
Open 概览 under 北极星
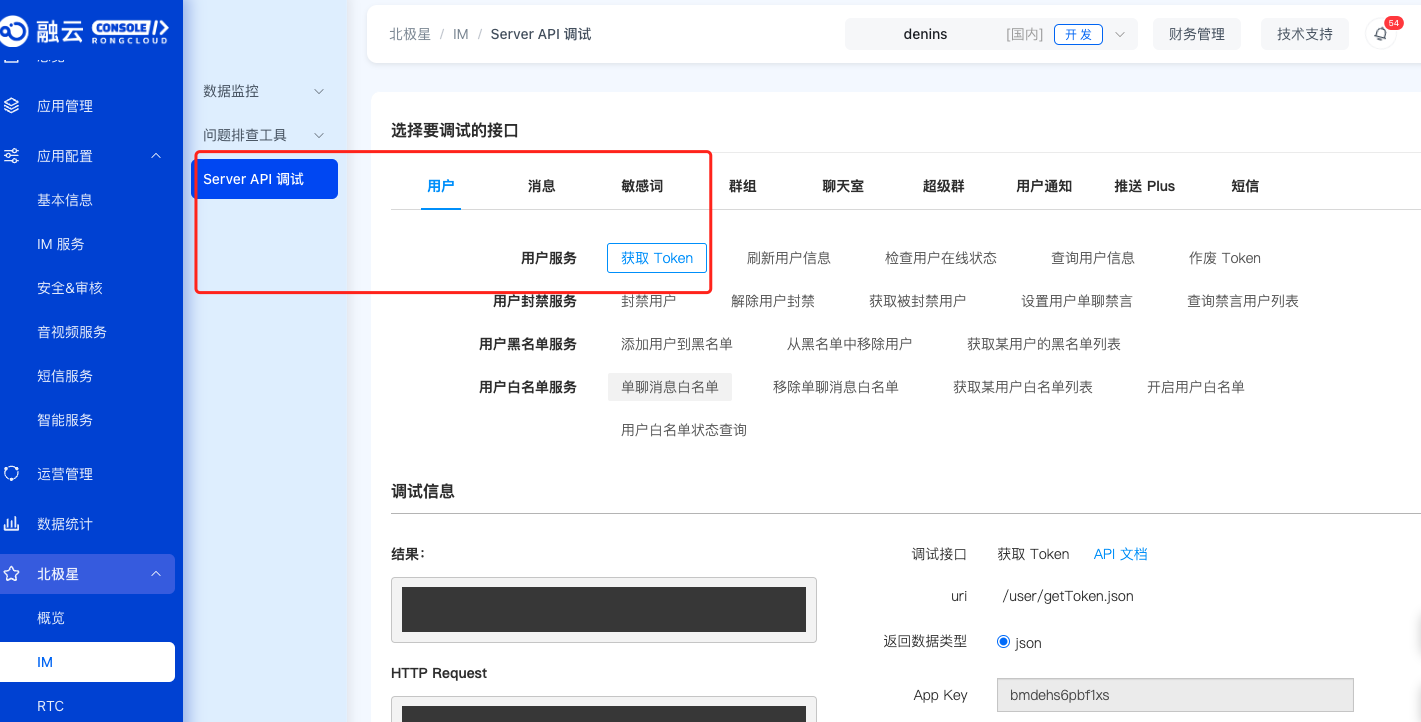click(x=51, y=618)
